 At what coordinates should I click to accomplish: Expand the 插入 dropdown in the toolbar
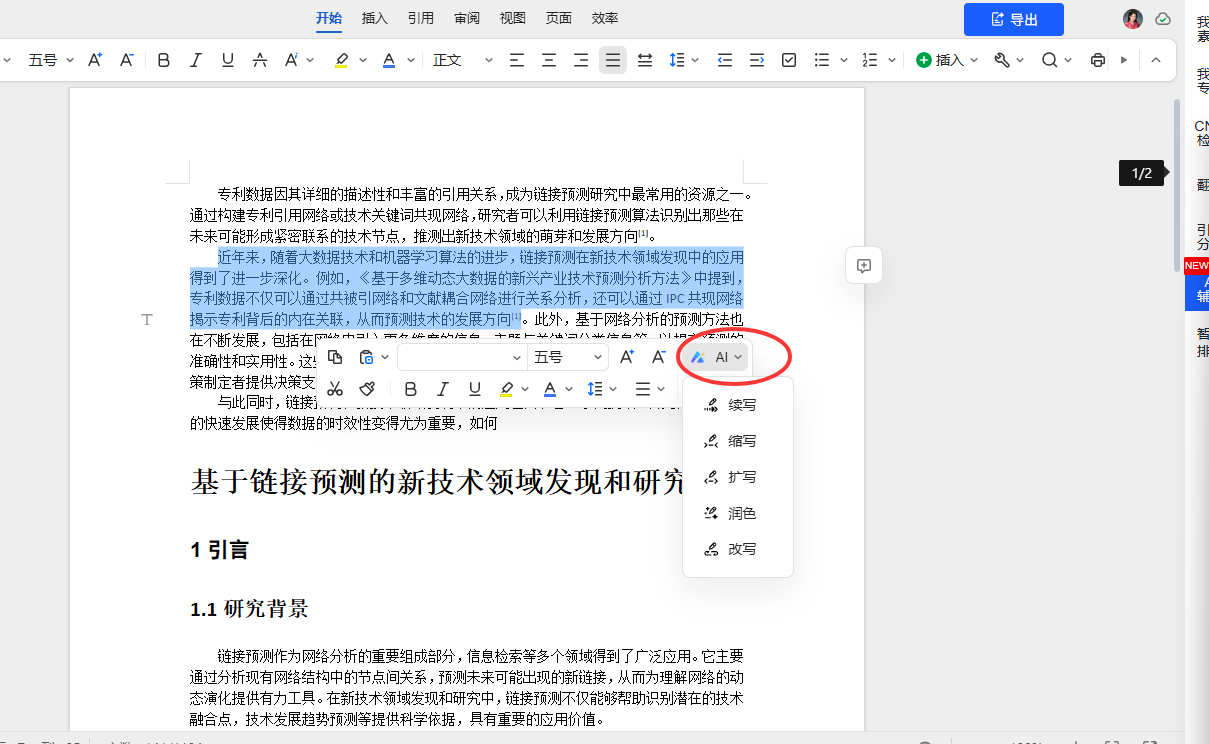(941, 60)
